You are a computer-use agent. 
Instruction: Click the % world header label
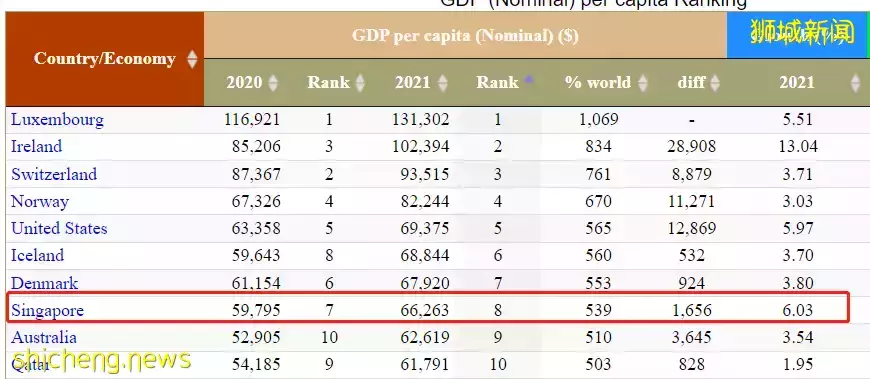[x=598, y=83]
